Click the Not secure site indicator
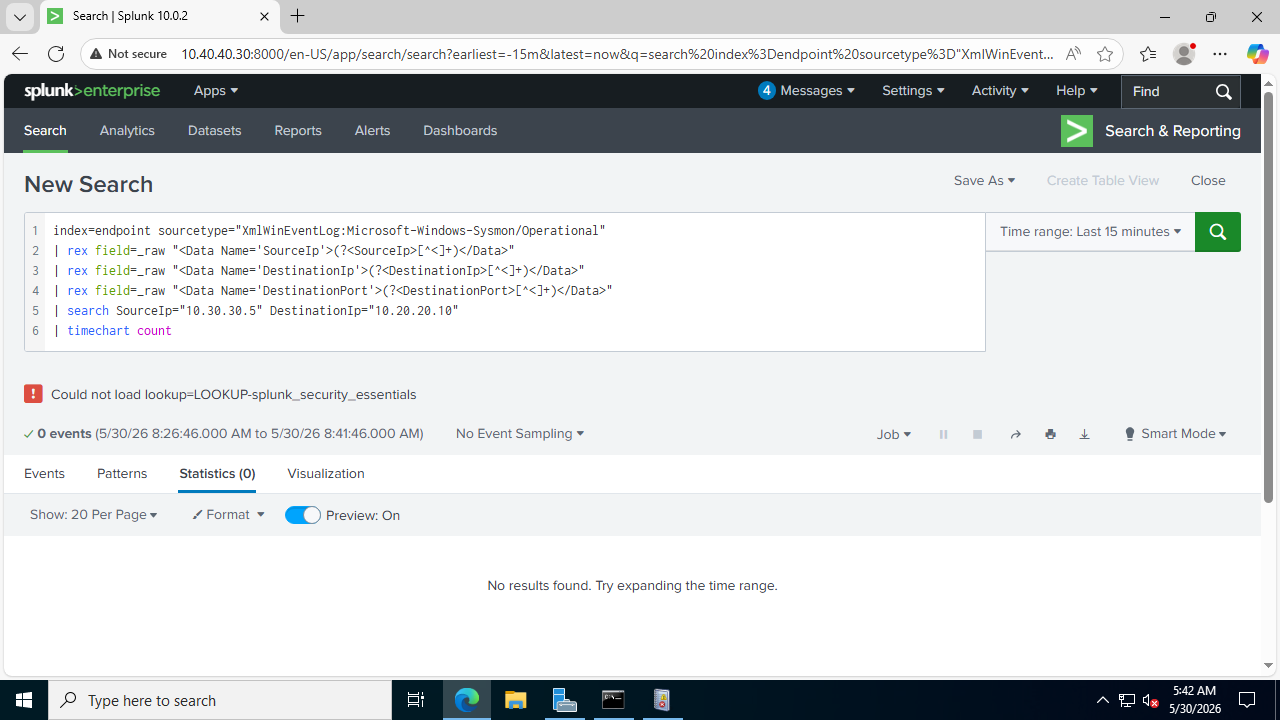 tap(128, 54)
